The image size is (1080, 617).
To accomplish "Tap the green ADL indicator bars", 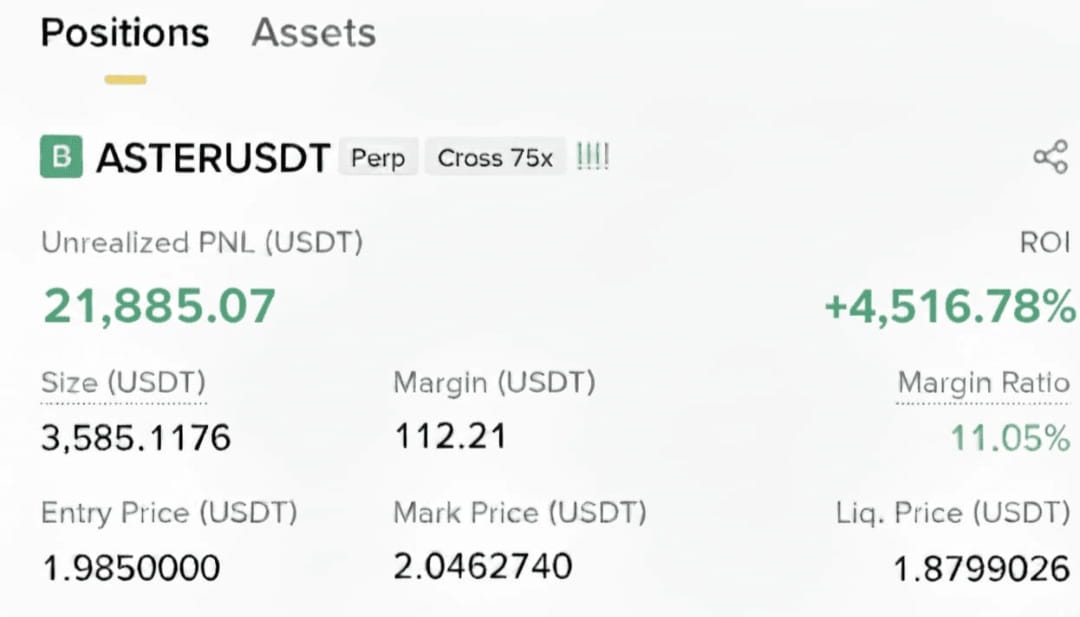I will click(592, 157).
